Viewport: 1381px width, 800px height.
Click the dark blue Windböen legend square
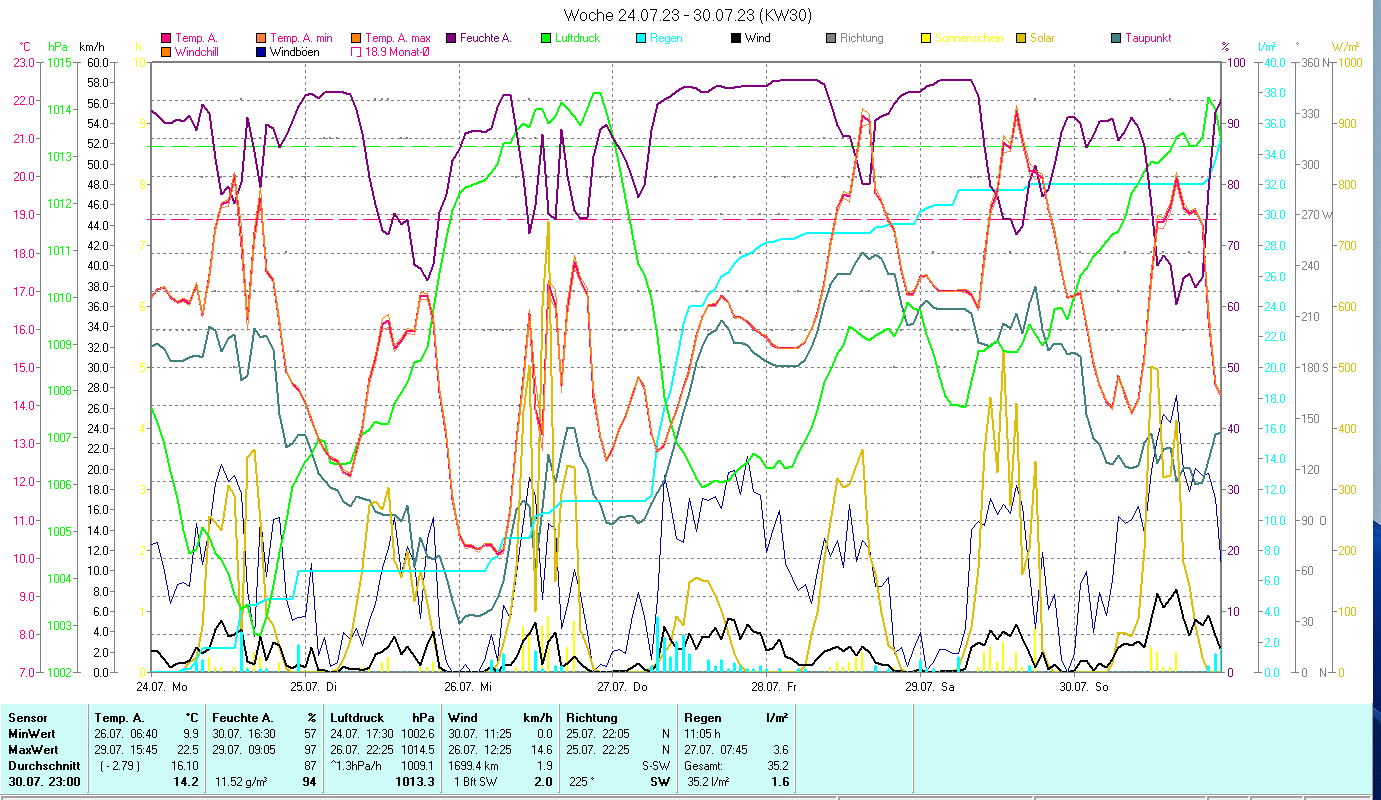(x=262, y=52)
